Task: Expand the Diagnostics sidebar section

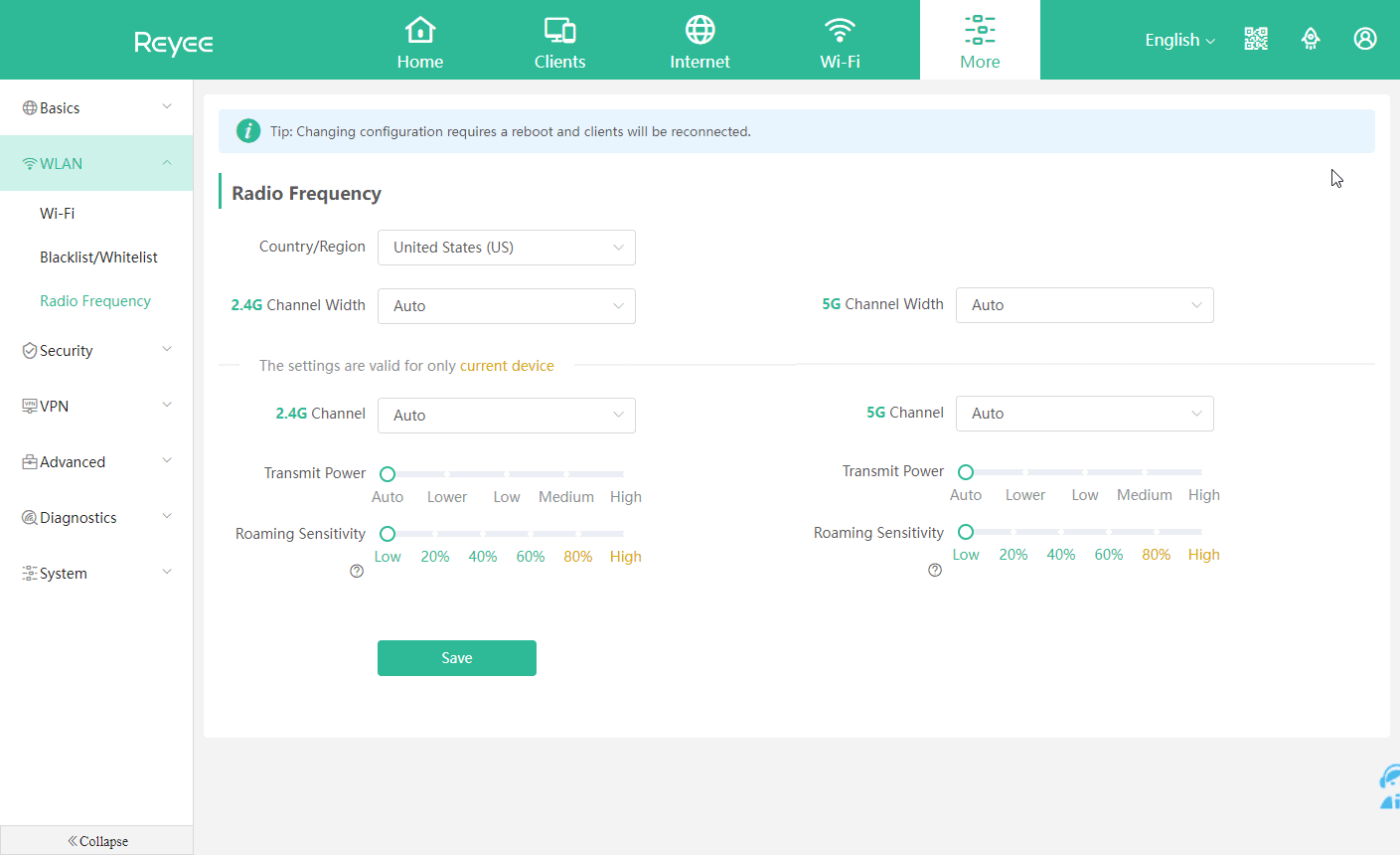Action: click(x=96, y=518)
